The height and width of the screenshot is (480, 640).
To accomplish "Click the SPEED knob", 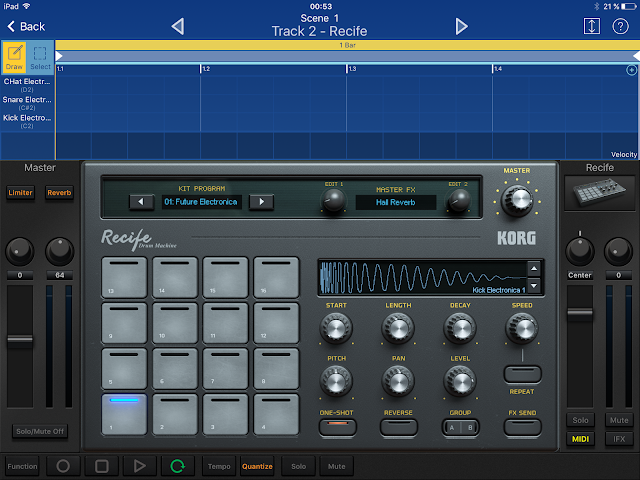I will tap(522, 329).
